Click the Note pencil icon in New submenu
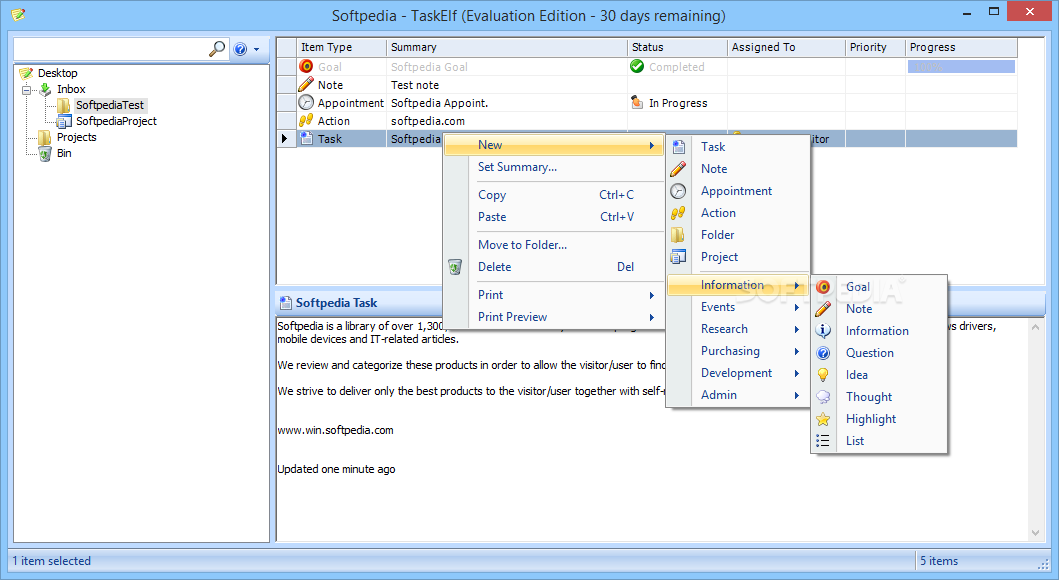Viewport: 1059px width, 580px height. click(678, 169)
